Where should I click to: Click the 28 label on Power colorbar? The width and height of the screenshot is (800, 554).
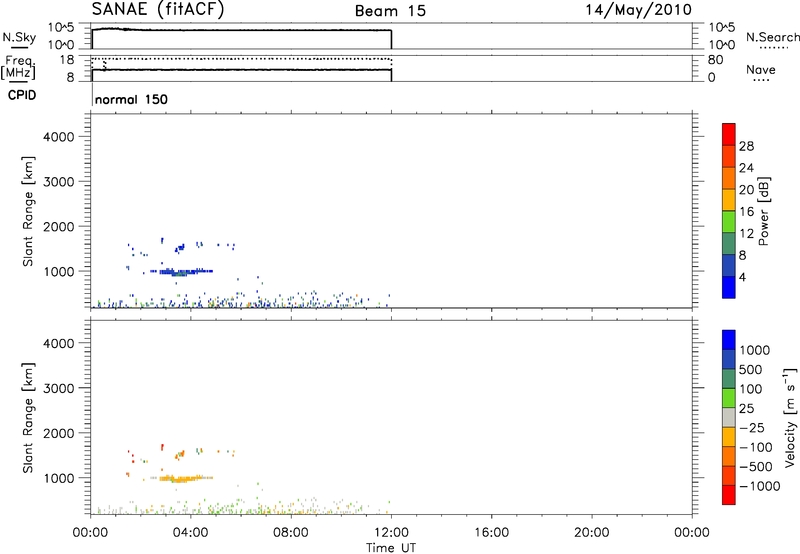[x=746, y=146]
